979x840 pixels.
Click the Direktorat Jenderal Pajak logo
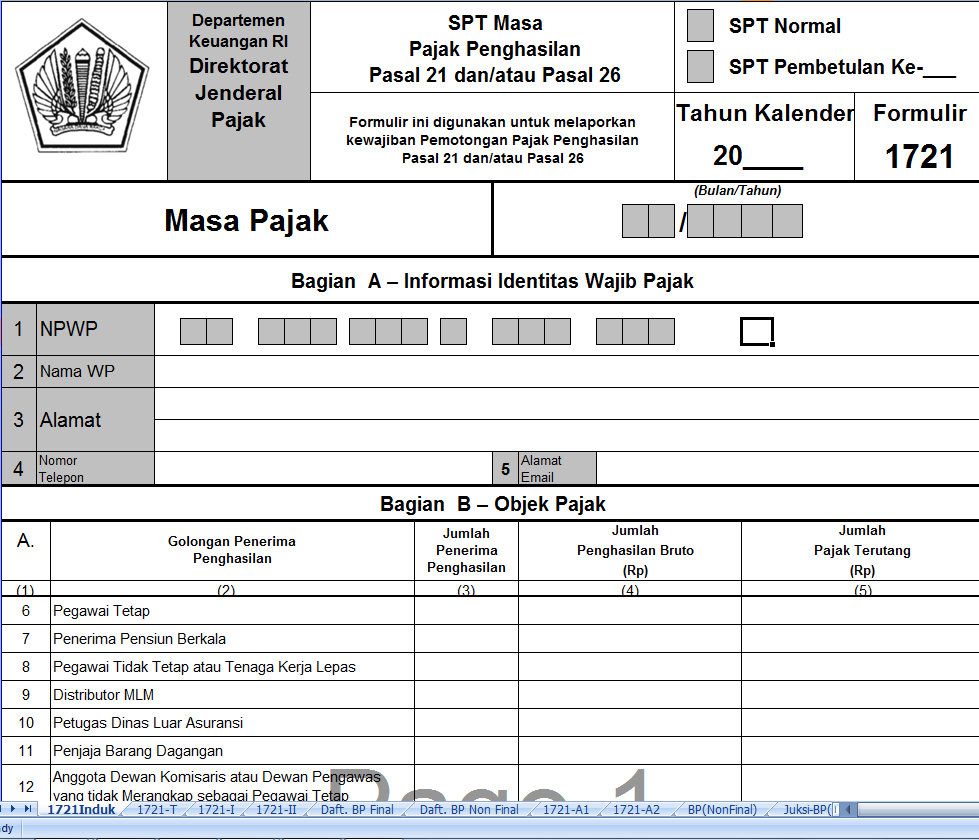point(82,86)
